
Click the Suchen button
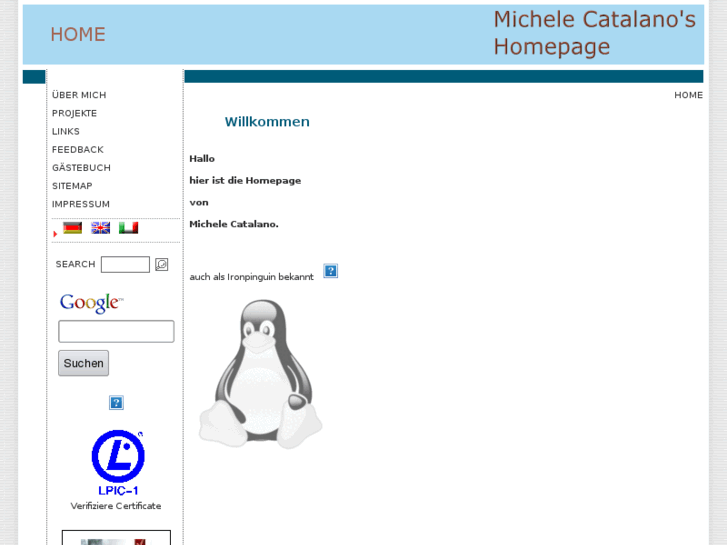(83, 363)
